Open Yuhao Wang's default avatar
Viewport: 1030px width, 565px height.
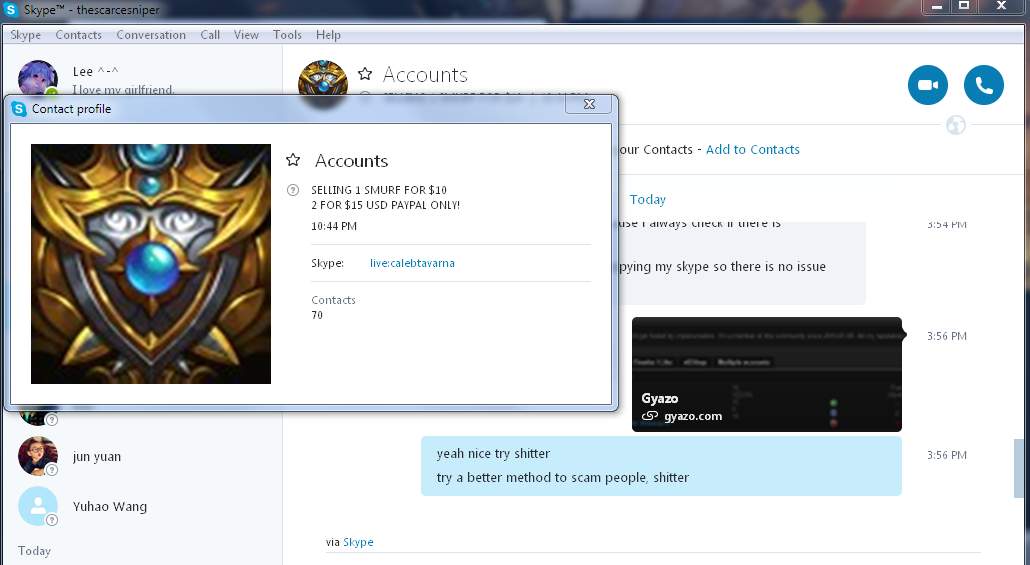(x=37, y=506)
